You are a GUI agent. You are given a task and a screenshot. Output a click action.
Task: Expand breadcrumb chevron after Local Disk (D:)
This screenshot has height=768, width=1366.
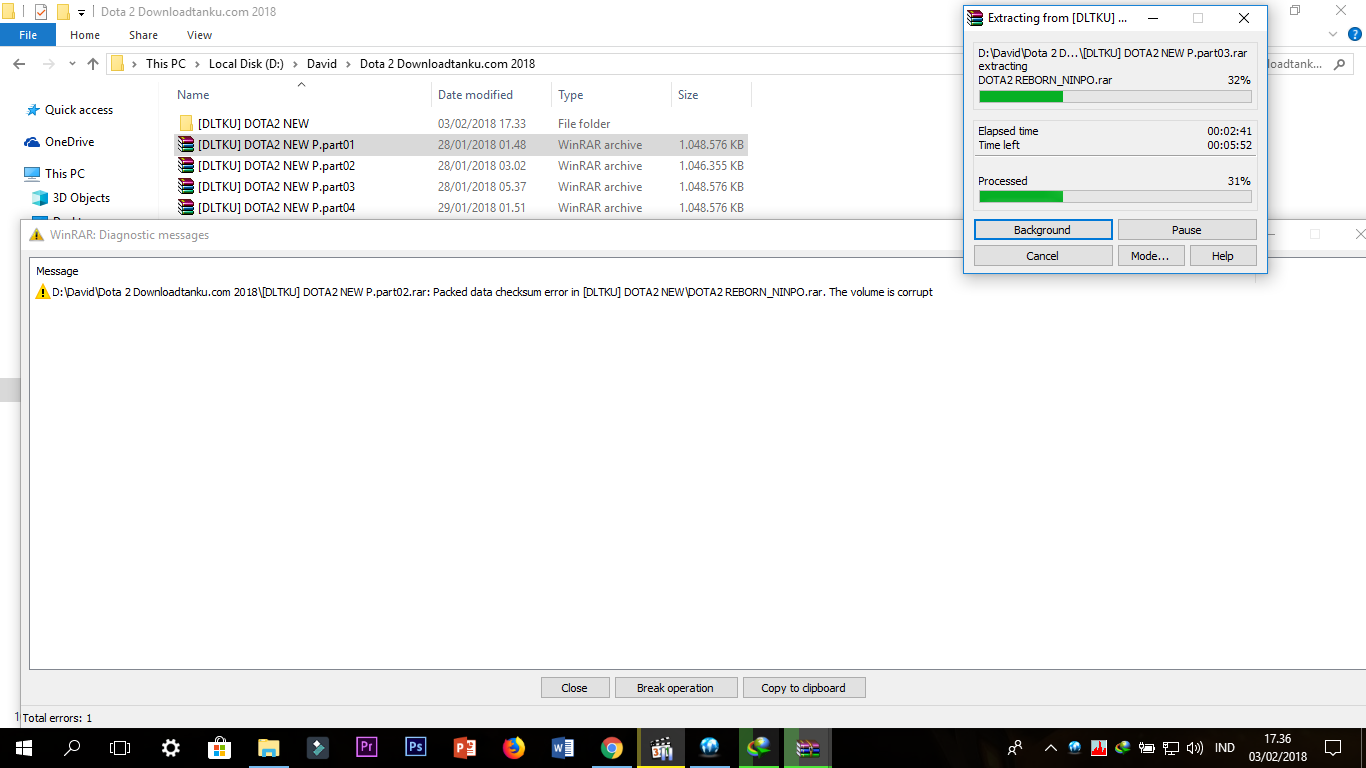tap(295, 64)
